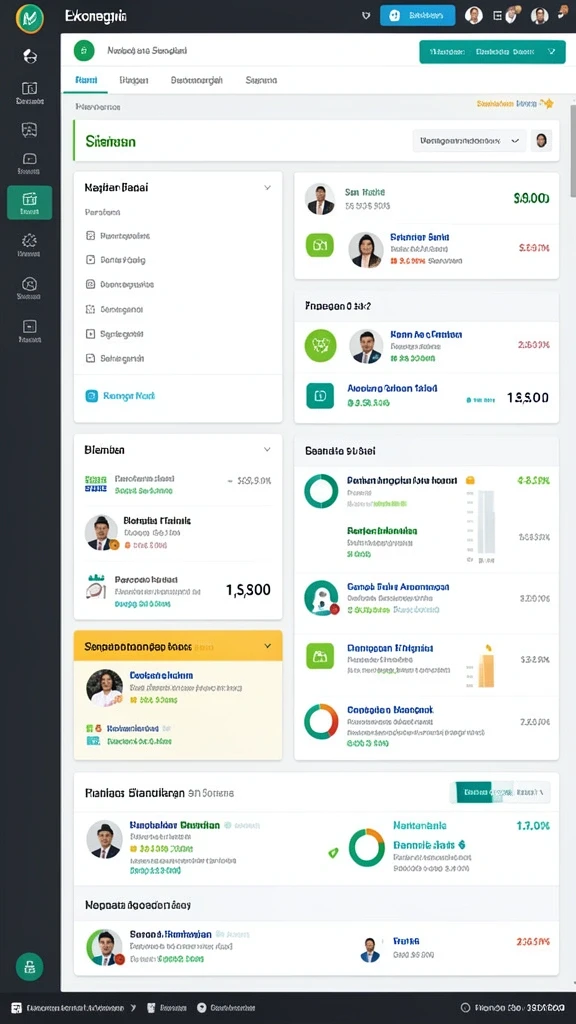This screenshot has height=1024, width=576.
Task: Switch to the fourth tab in tab bar
Action: click(261, 80)
